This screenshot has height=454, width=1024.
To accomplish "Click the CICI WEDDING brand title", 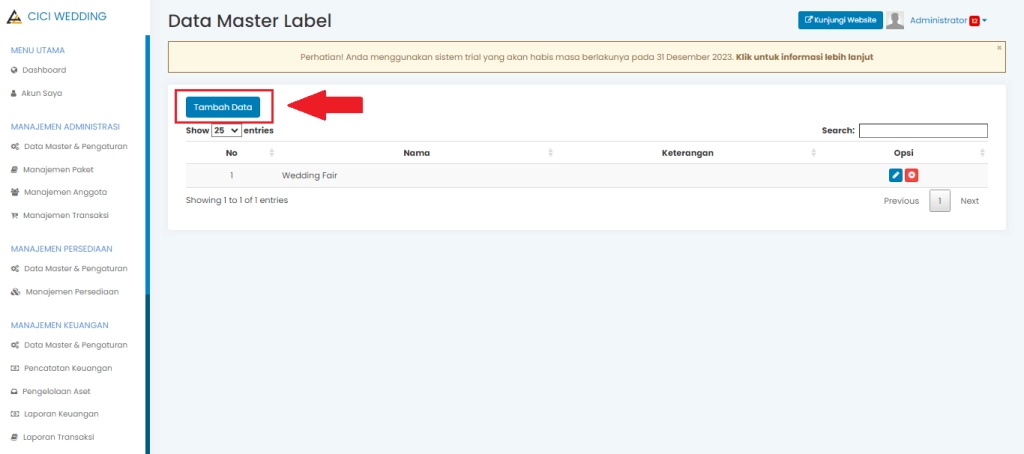I will (67, 16).
